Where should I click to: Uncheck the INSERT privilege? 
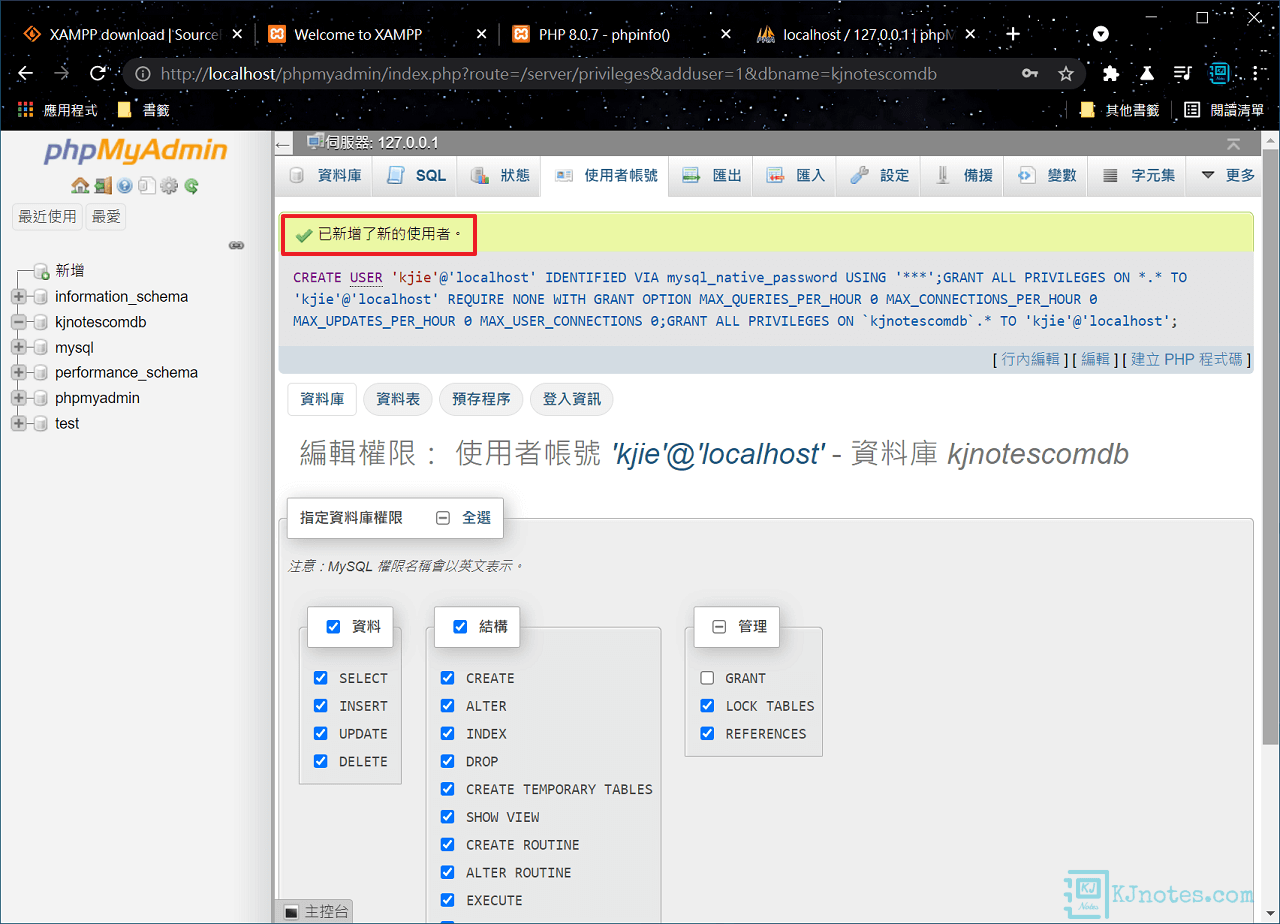[x=321, y=706]
